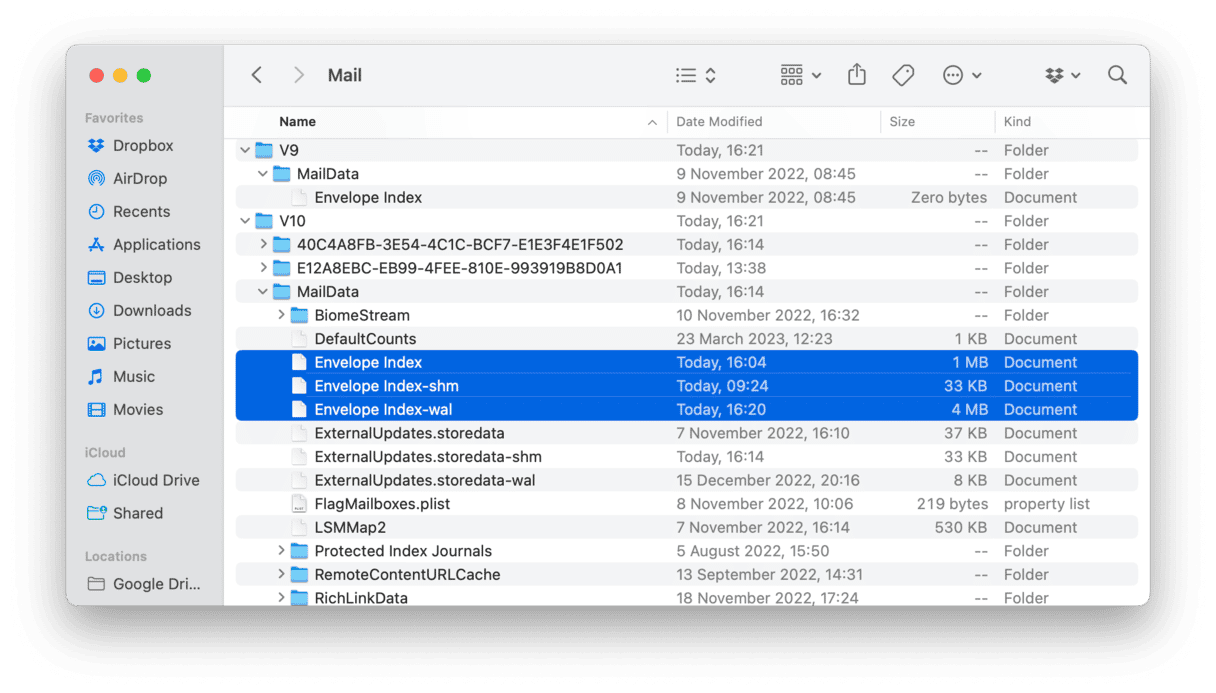1216x693 pixels.
Task: Start a search with the magnifier icon
Action: [x=1117, y=75]
